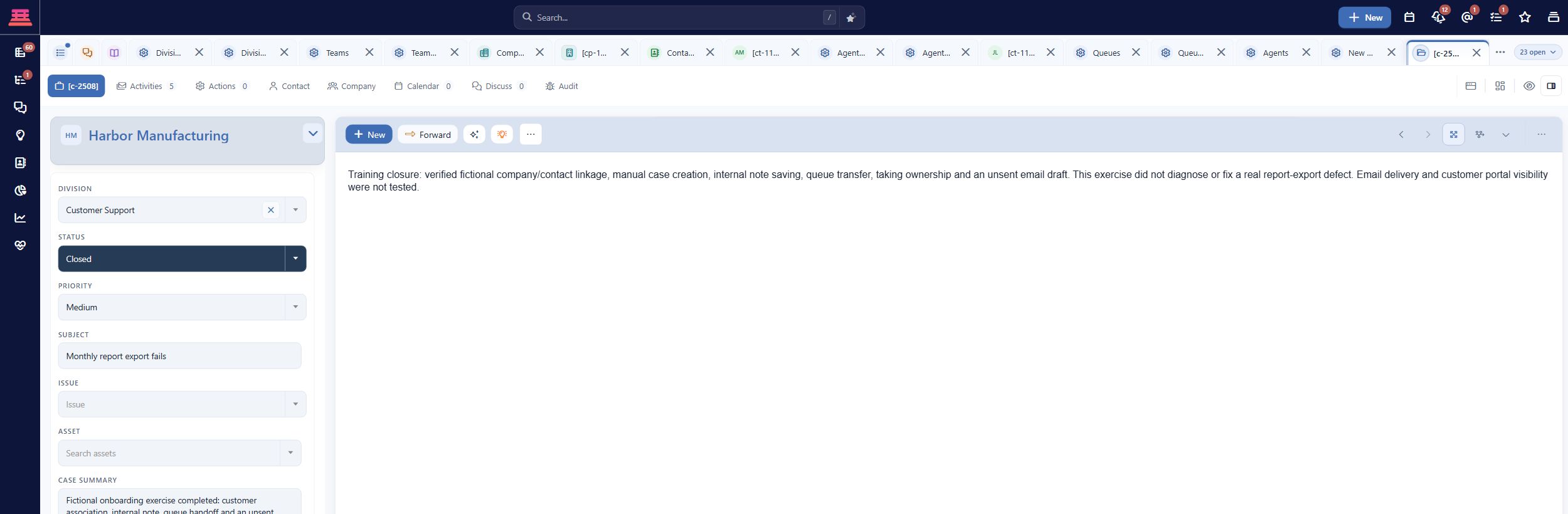Image resolution: width=1568 pixels, height=514 pixels.
Task: Click the icon beside the message toolbar down chevron
Action: (x=1480, y=134)
